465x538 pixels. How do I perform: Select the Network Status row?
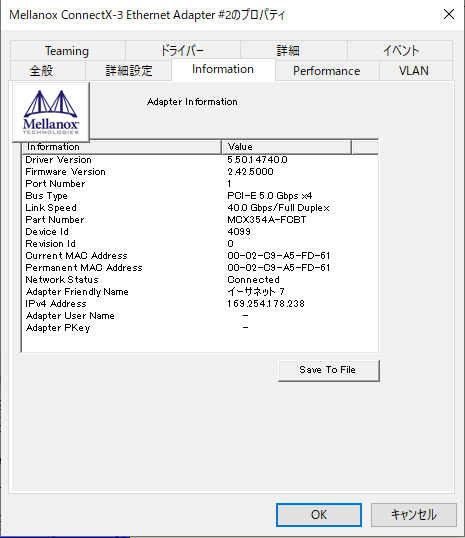200,280
